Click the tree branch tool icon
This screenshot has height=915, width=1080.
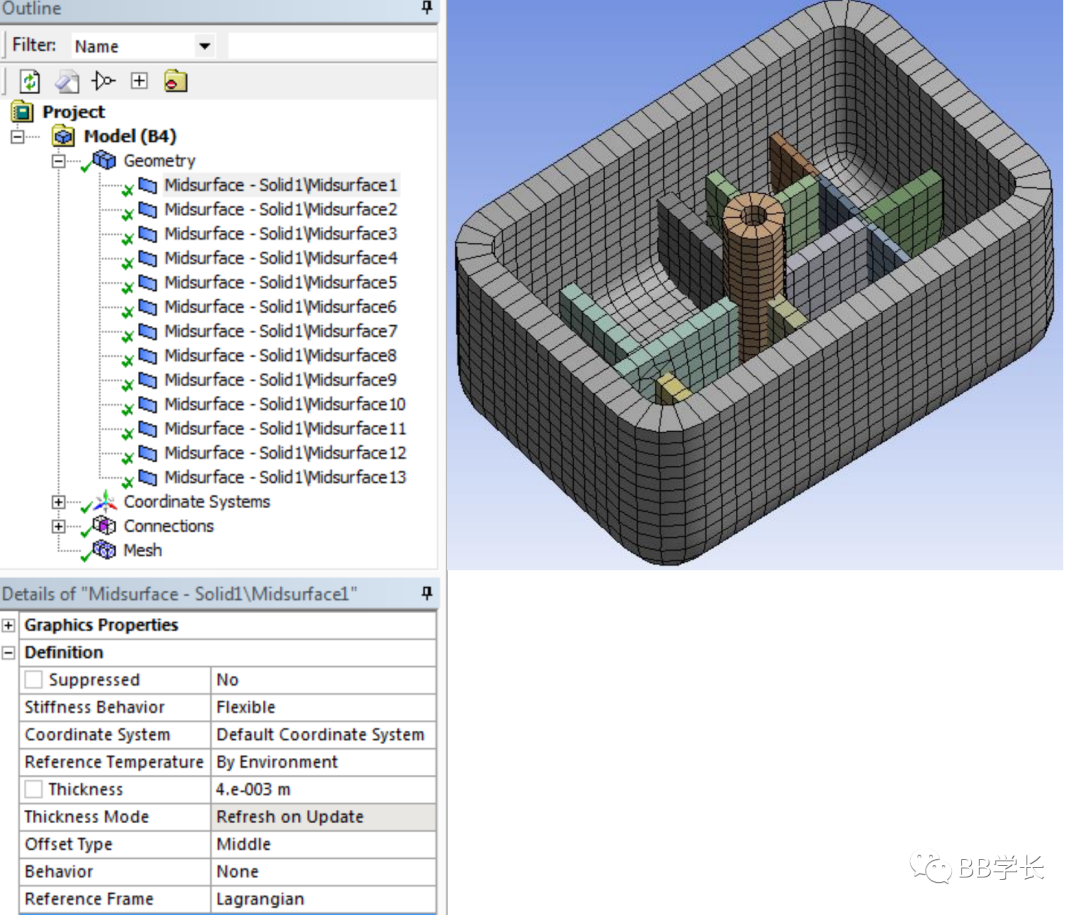click(x=103, y=81)
